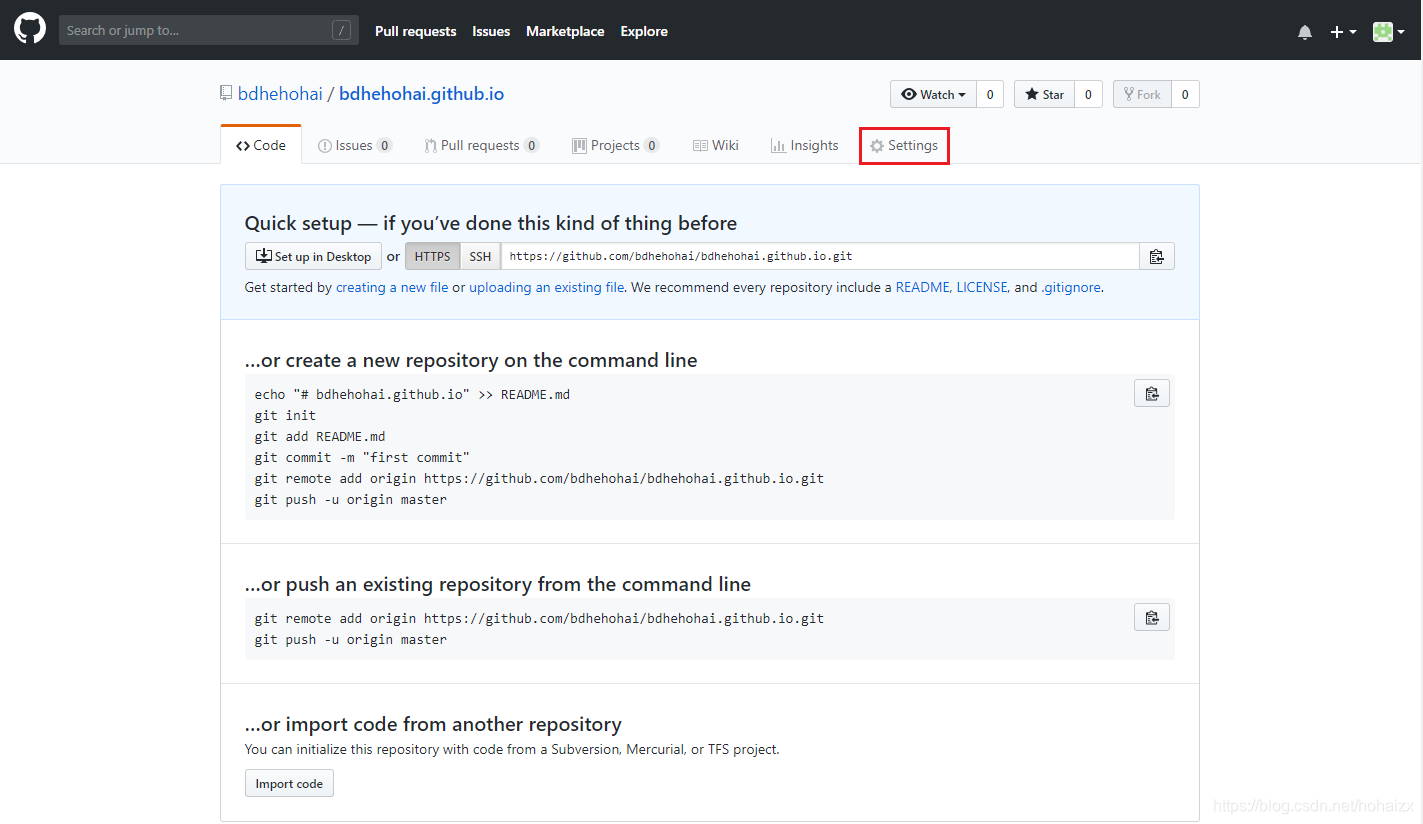Click the stargazers count next to Star

(1088, 94)
